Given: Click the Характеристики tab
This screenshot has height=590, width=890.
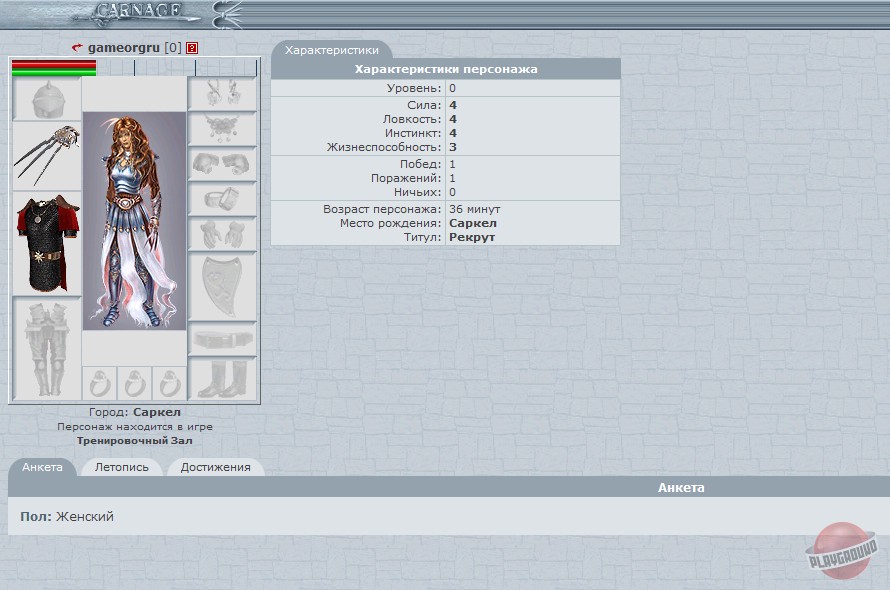Looking at the screenshot, I should point(331,49).
